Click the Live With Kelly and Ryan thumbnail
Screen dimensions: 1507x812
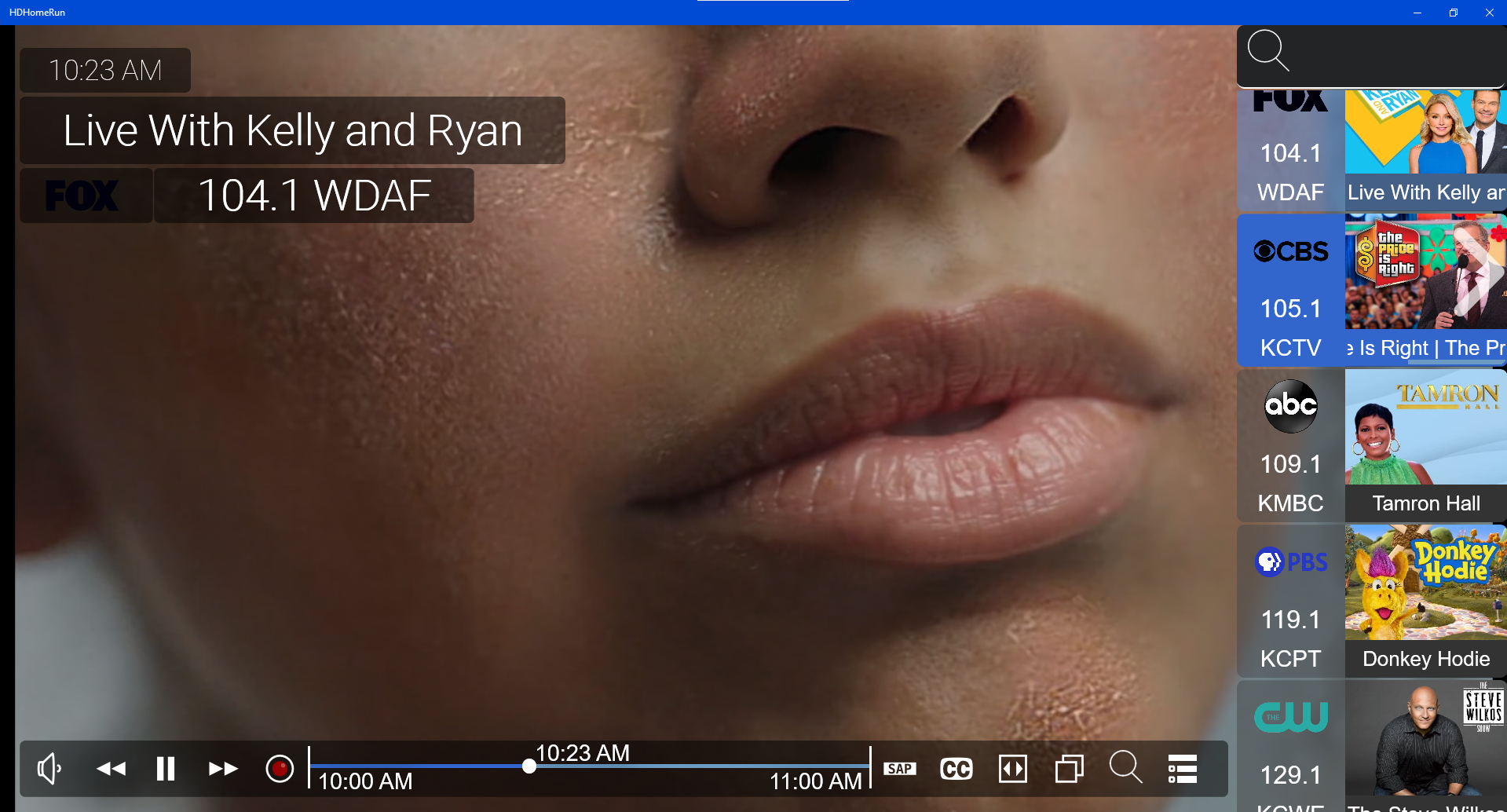coord(1425,134)
